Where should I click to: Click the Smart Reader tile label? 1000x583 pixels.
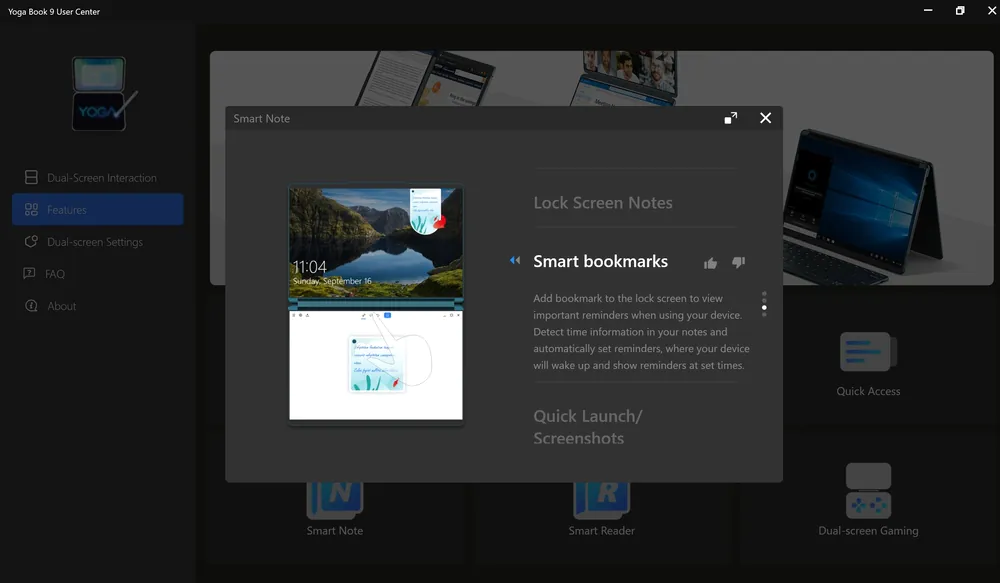(601, 531)
